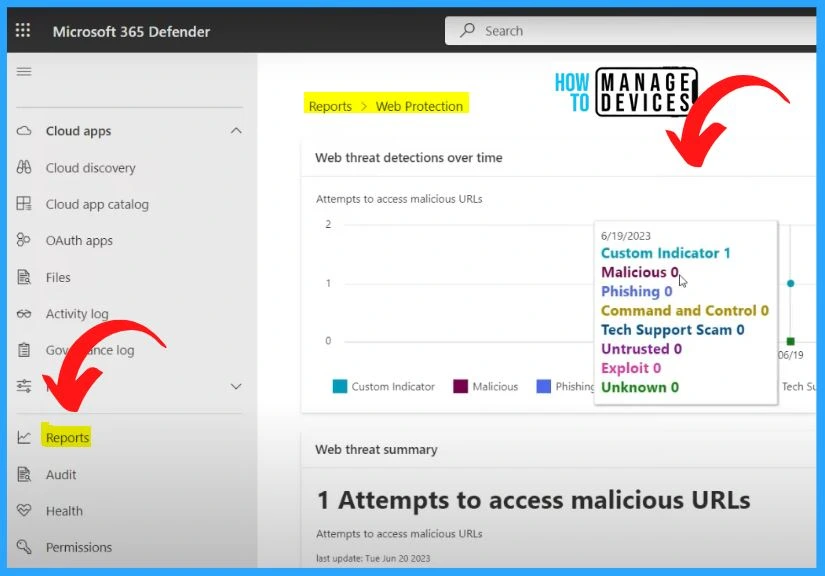Click 'Custom Indicator 1' in the tooltip

click(x=666, y=253)
